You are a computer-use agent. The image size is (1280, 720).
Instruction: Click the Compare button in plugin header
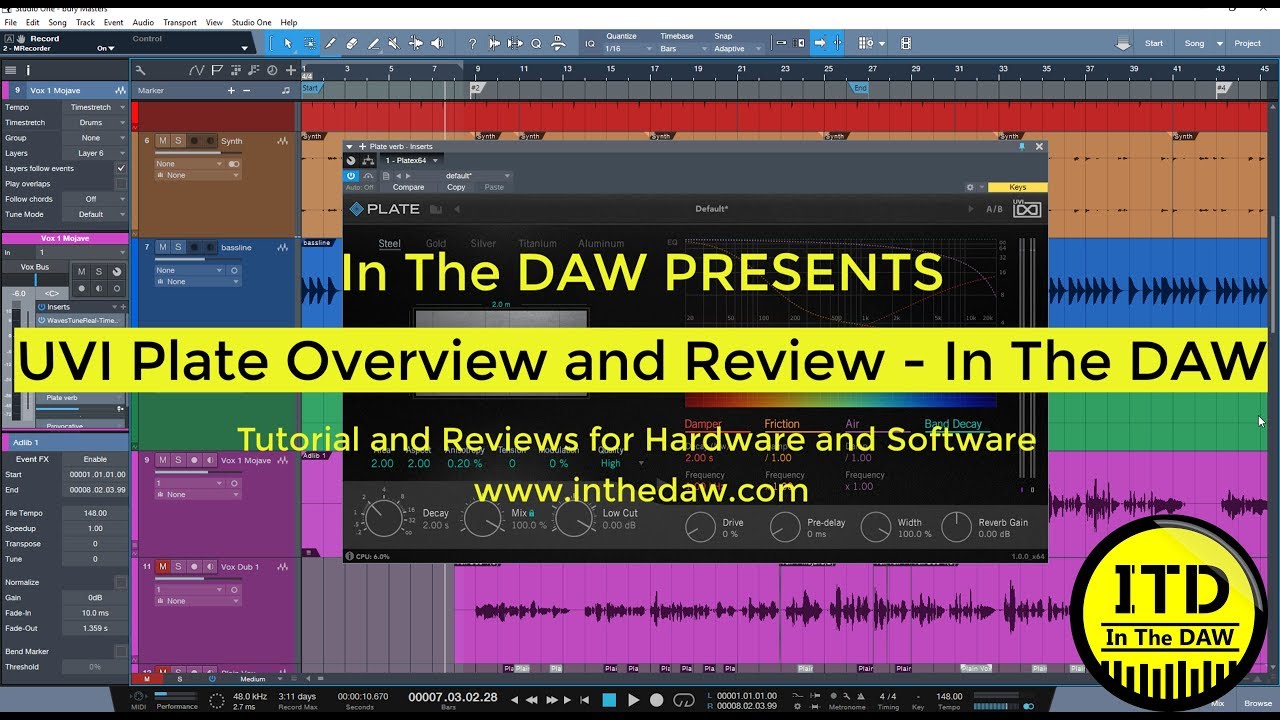pyautogui.click(x=408, y=187)
